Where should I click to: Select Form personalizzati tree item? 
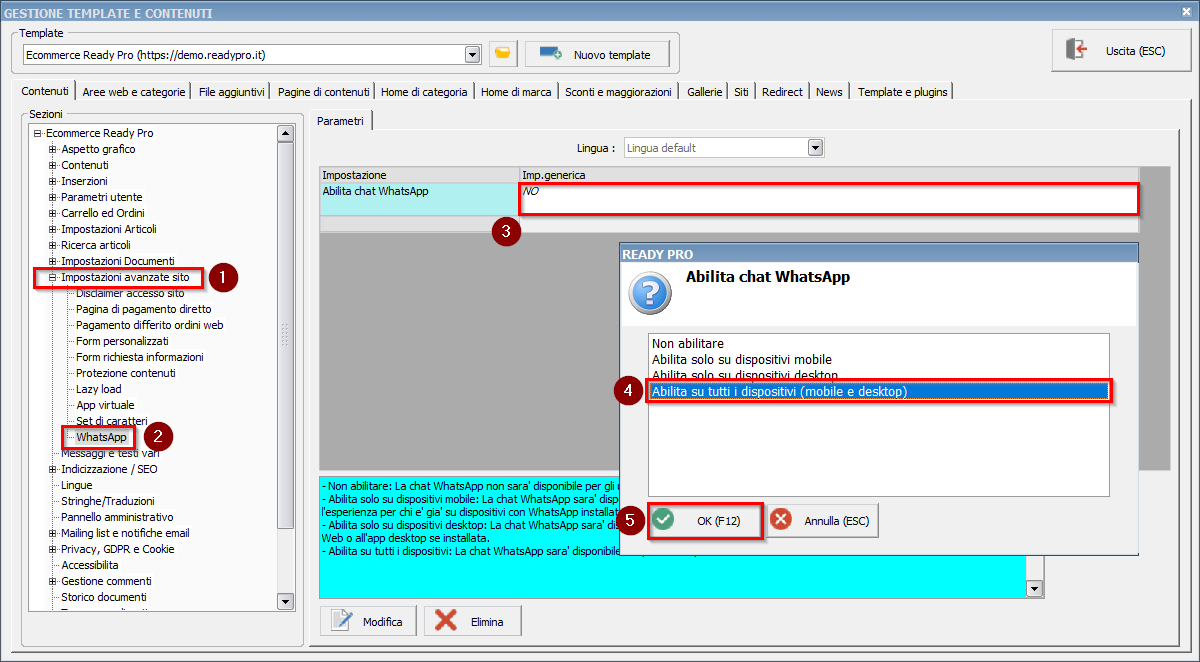122,341
